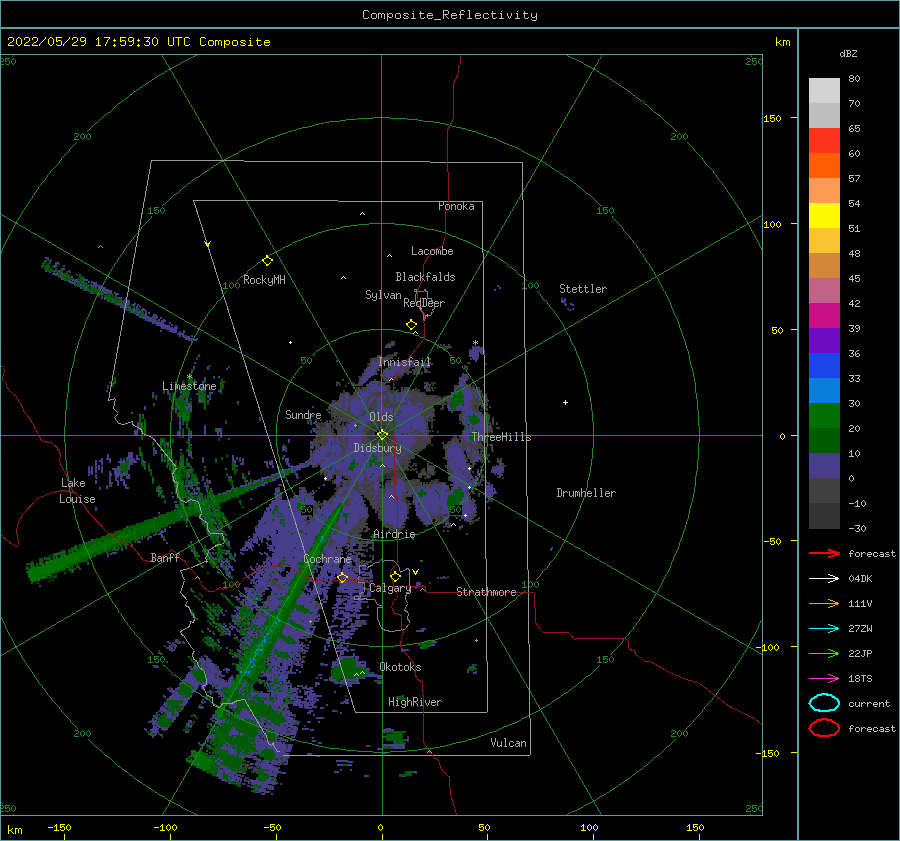Click the Okotoks label
Image resolution: width=900 pixels, height=841 pixels.
[400, 667]
